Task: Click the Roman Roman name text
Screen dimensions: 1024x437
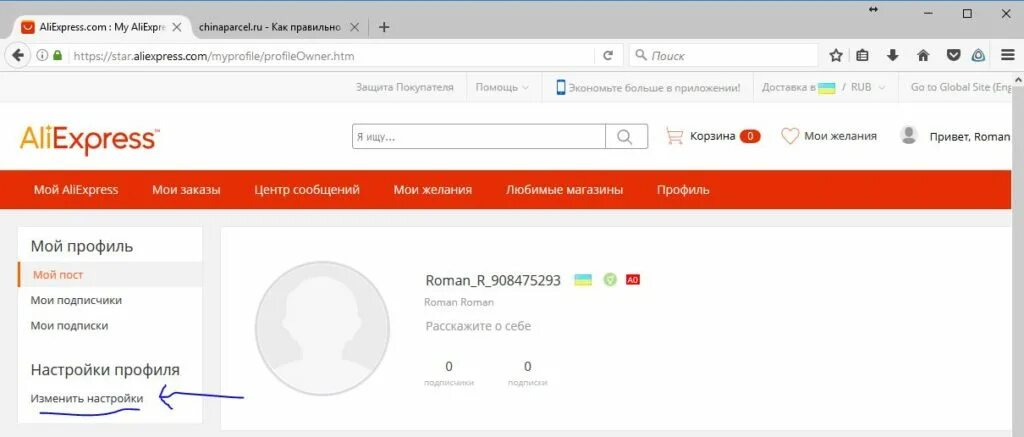Action: pyautogui.click(x=458, y=302)
